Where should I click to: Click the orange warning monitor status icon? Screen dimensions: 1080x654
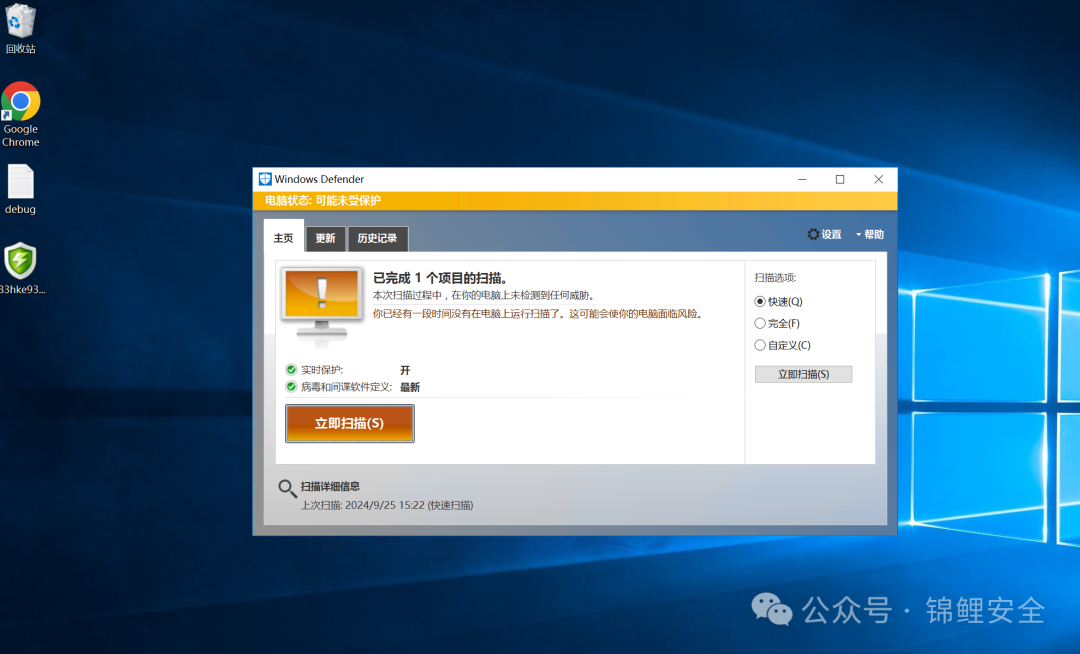(x=322, y=304)
